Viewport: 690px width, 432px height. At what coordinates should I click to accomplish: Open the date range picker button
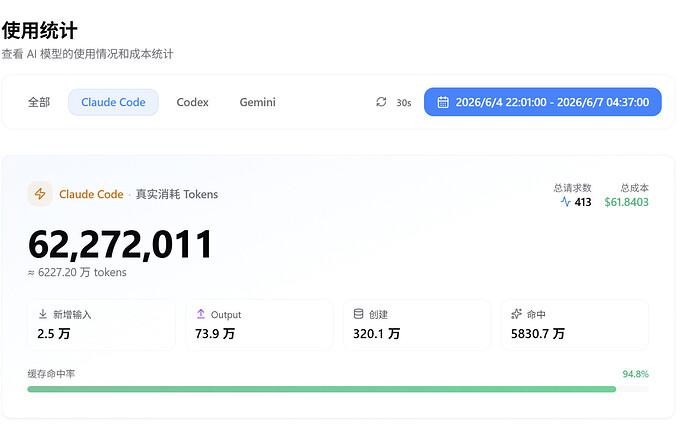(x=543, y=102)
